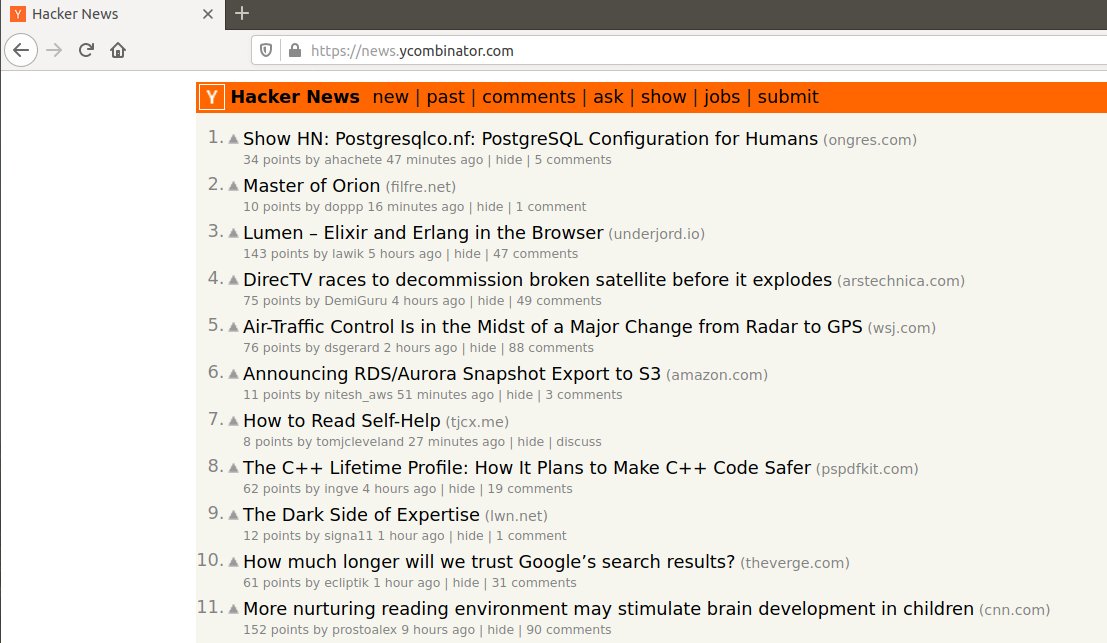Open the arstechnica.com site link
This screenshot has height=643, width=1107.
pos(901,281)
